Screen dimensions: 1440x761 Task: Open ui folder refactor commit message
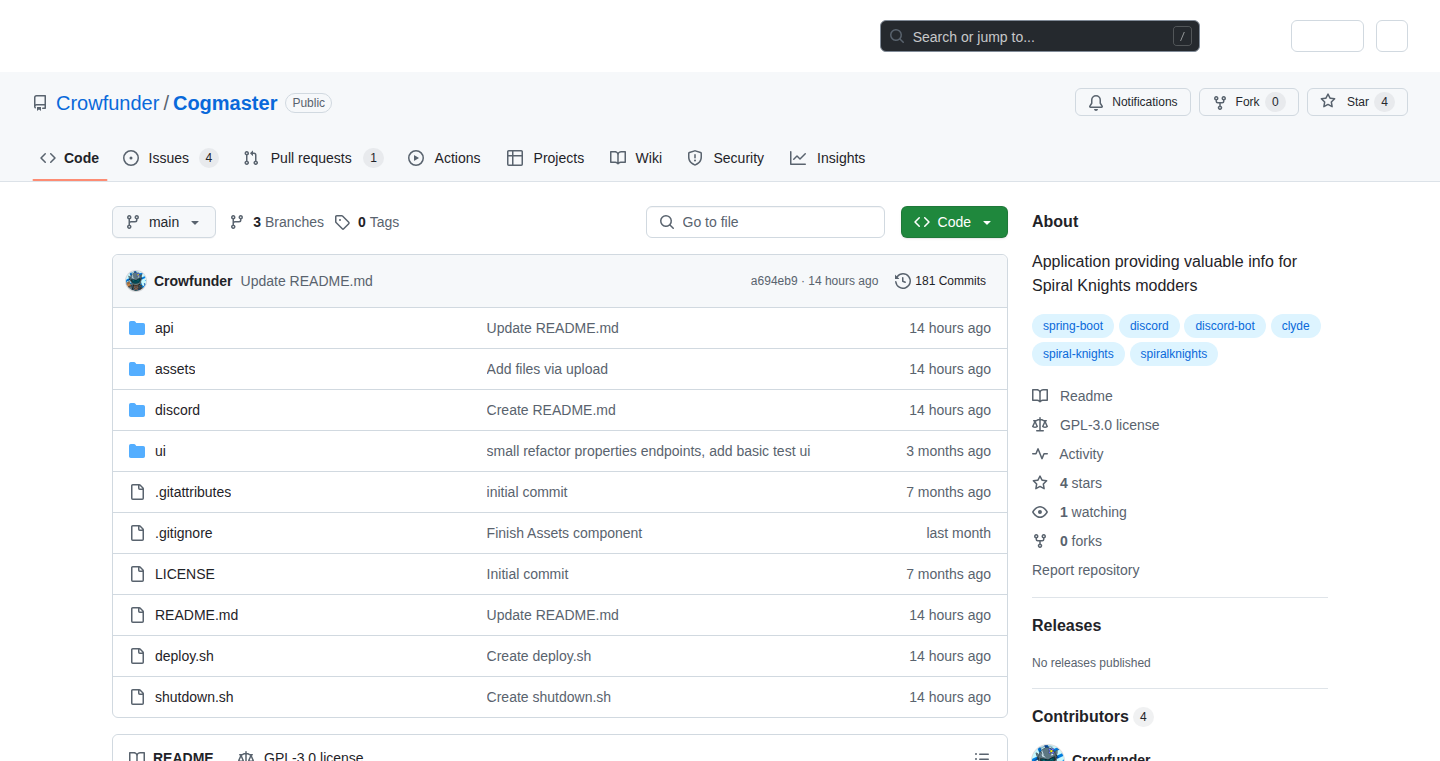(648, 451)
